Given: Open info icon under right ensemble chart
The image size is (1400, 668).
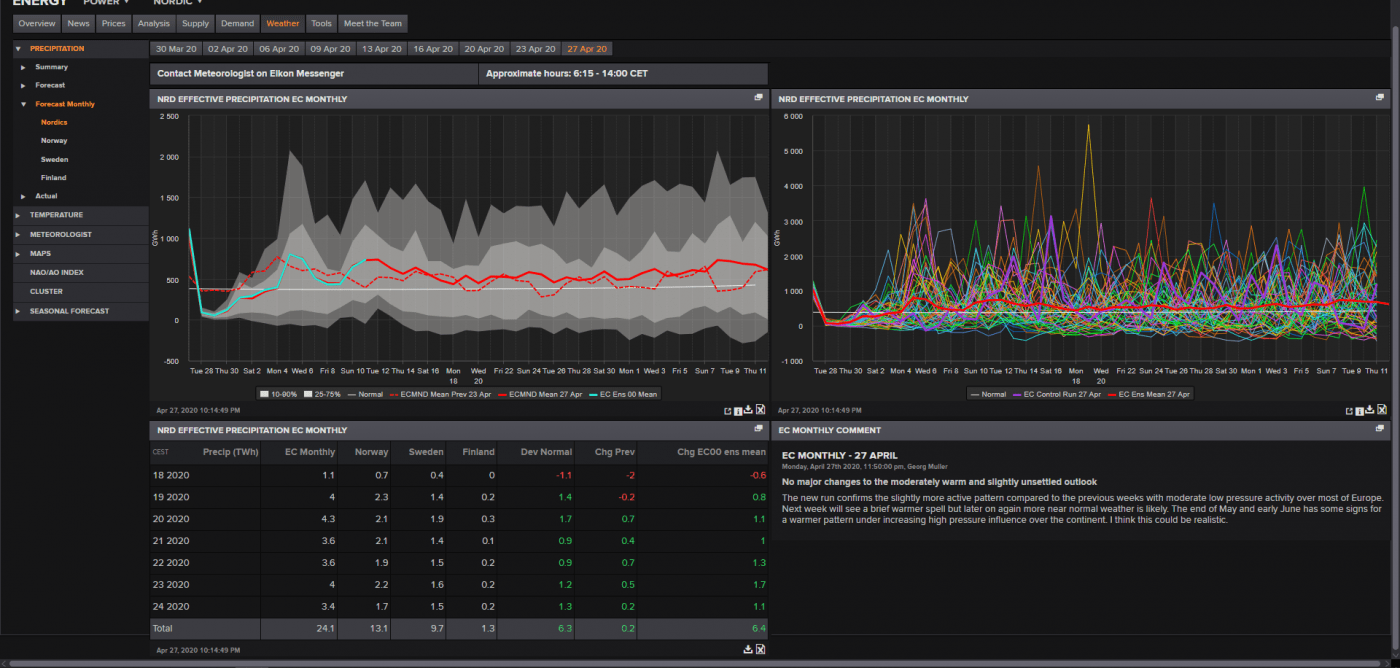Looking at the screenshot, I should click(1359, 410).
